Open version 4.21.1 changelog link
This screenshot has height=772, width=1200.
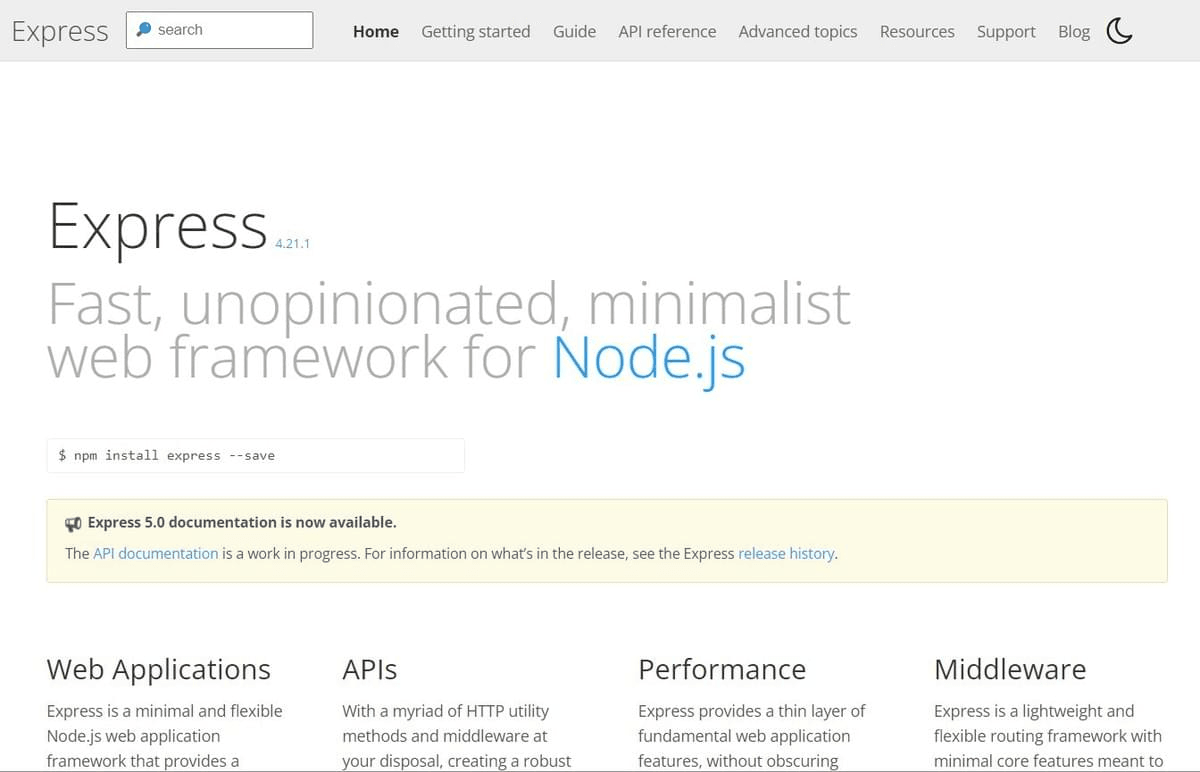(292, 243)
